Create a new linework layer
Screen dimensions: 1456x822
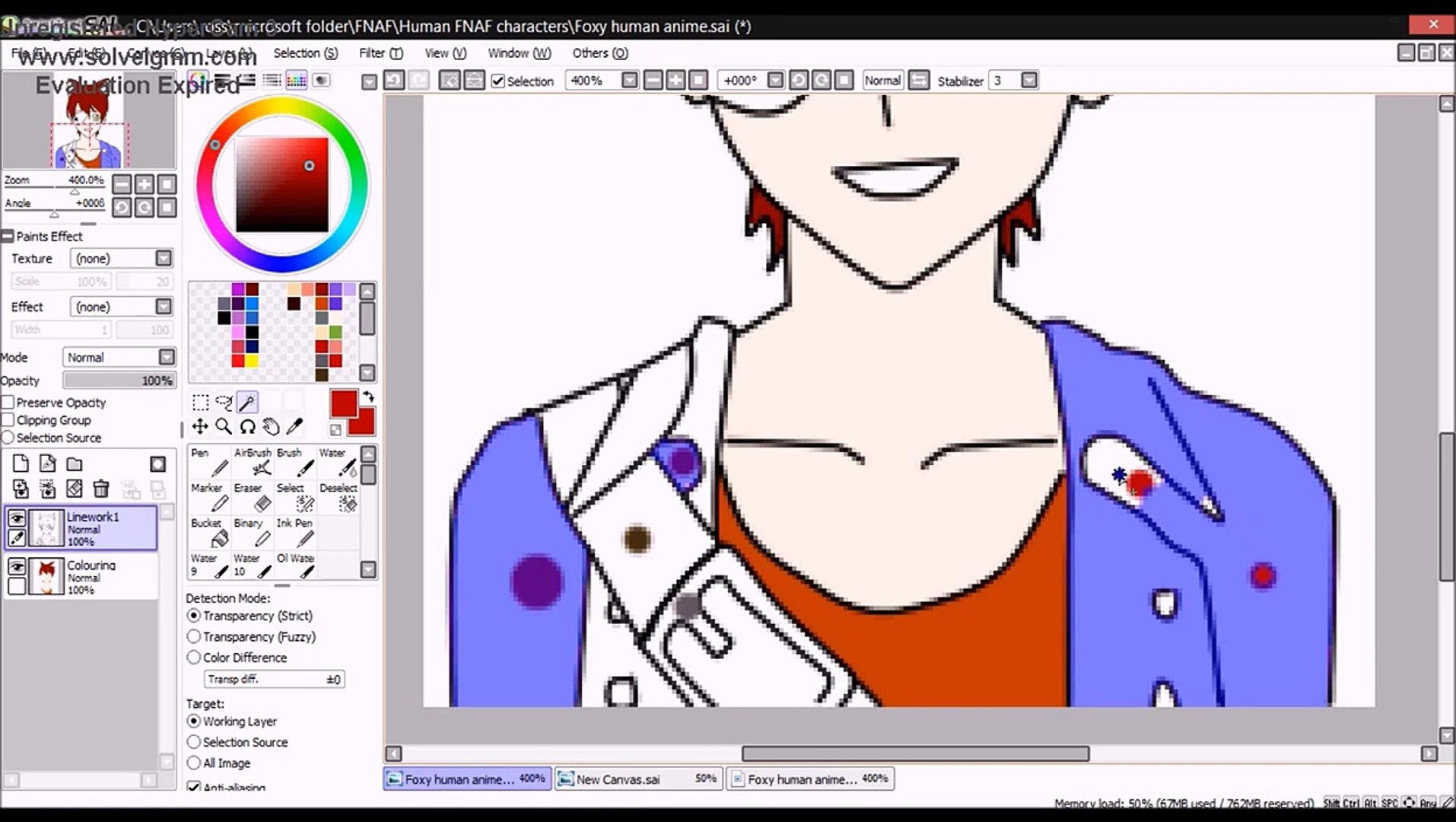[47, 464]
